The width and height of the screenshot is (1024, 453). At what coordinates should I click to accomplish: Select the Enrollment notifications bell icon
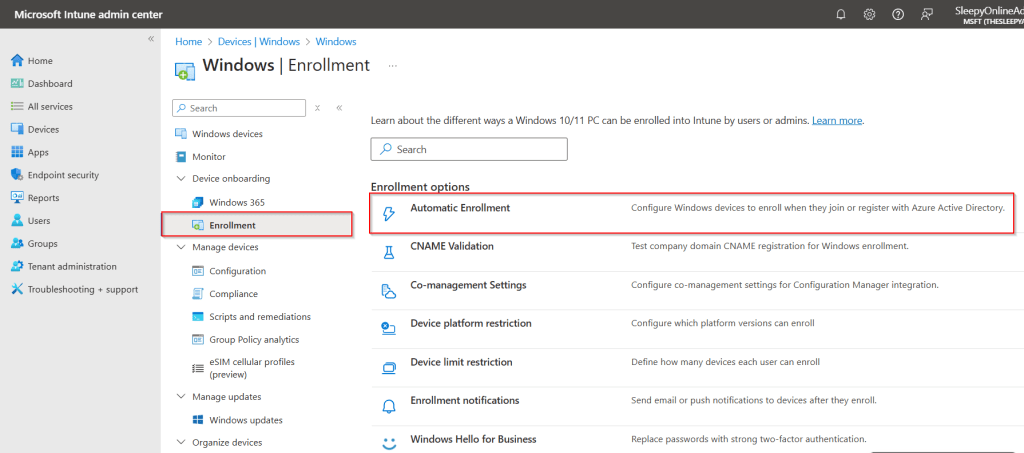[389, 405]
